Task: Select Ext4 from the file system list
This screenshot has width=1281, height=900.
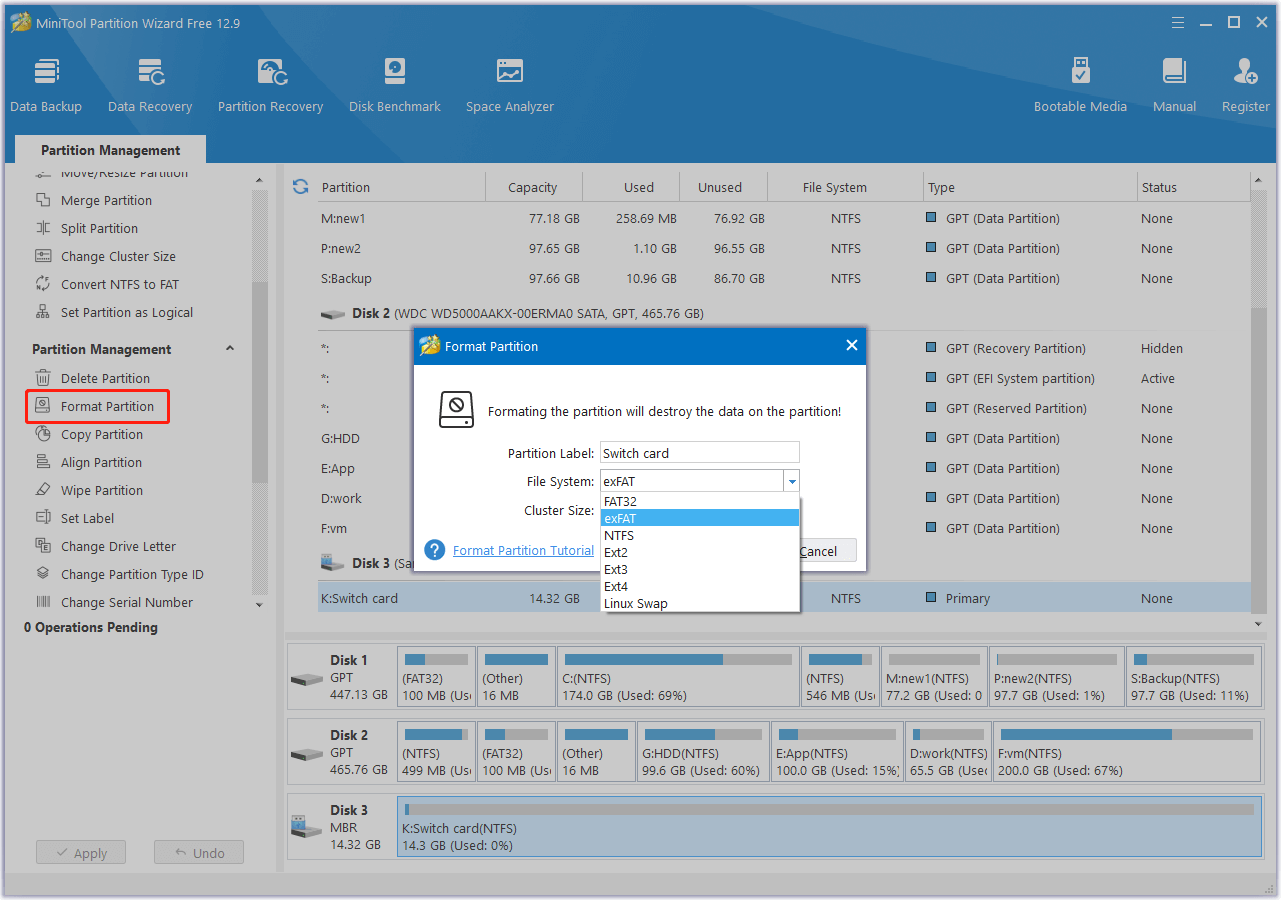Action: [x=616, y=586]
